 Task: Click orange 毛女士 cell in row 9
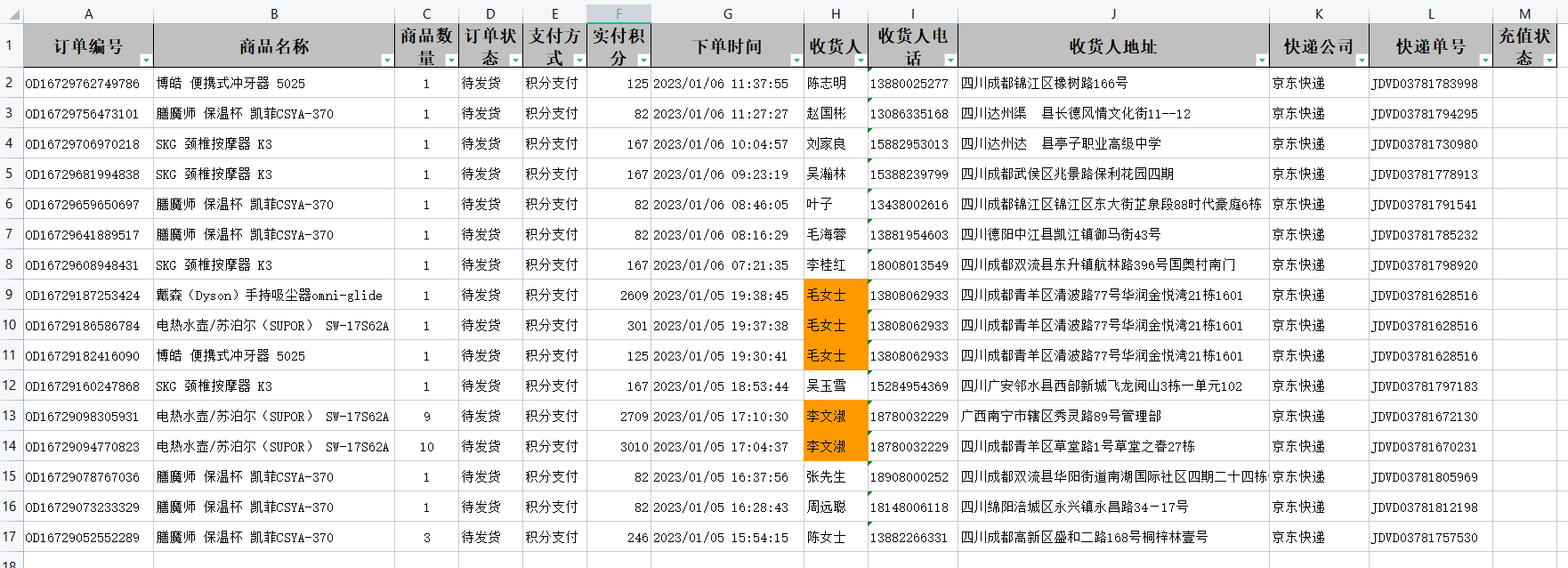tap(836, 295)
